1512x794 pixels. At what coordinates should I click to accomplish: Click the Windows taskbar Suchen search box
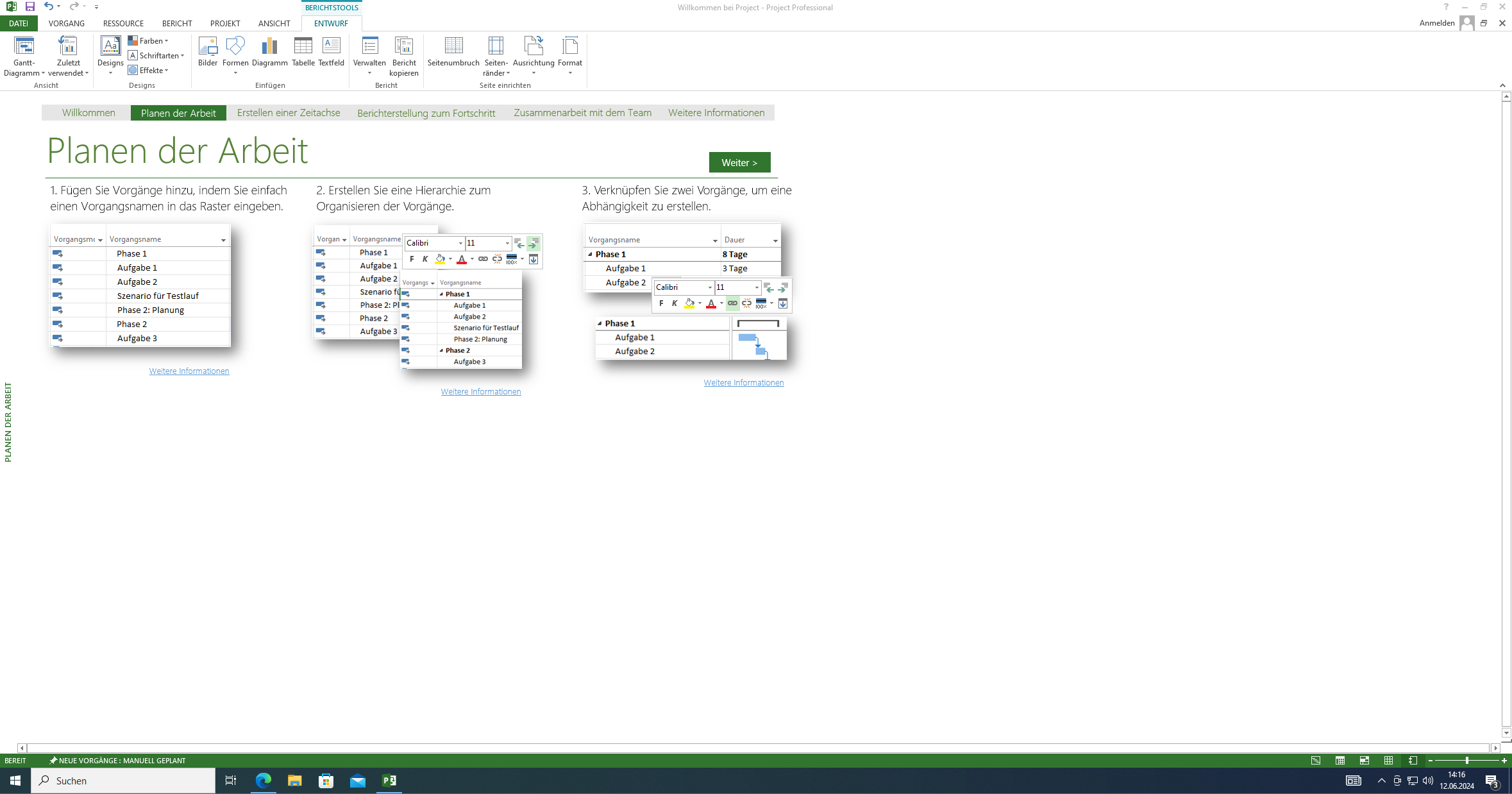(123, 781)
